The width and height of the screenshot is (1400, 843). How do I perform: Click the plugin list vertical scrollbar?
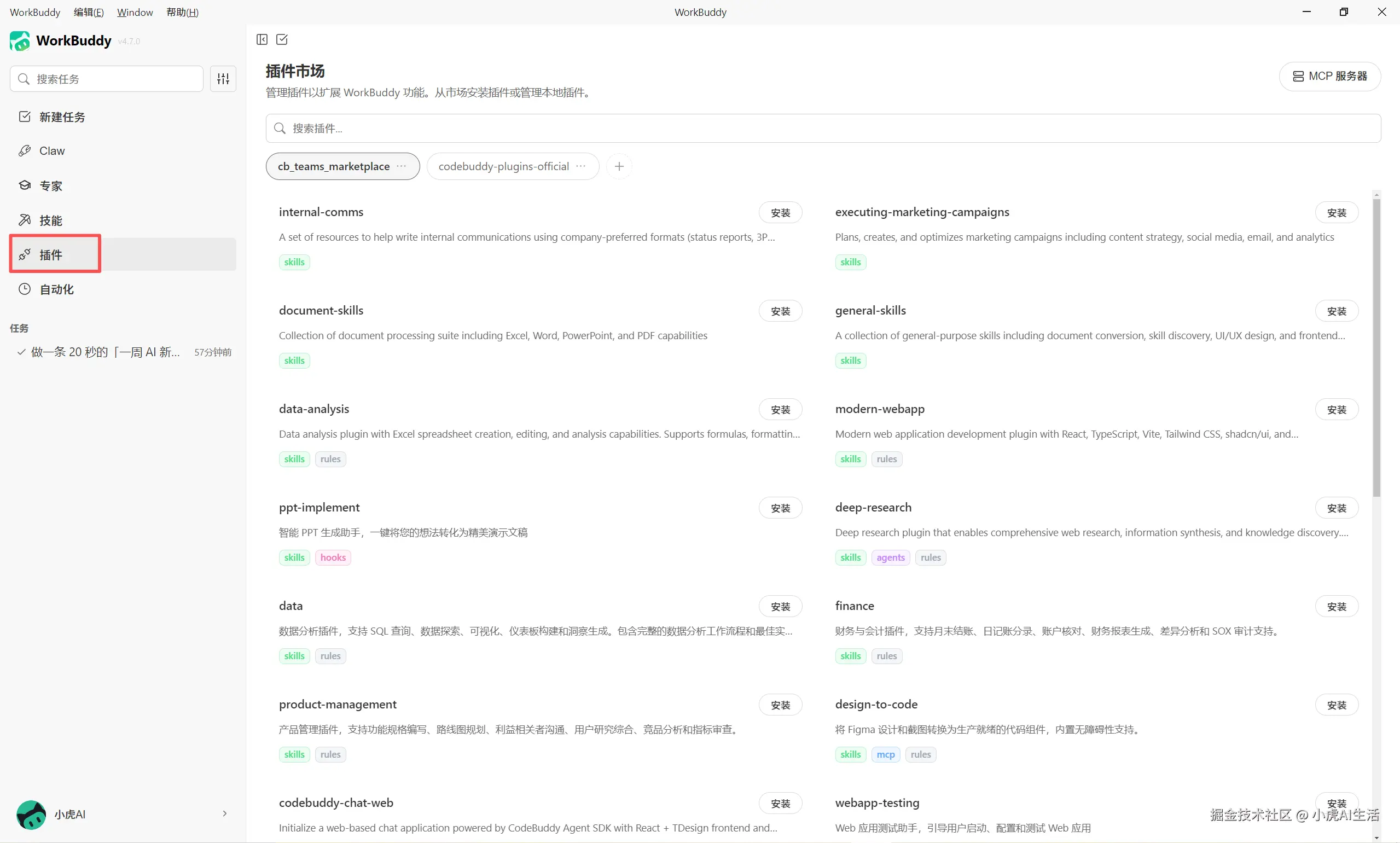point(1376,346)
